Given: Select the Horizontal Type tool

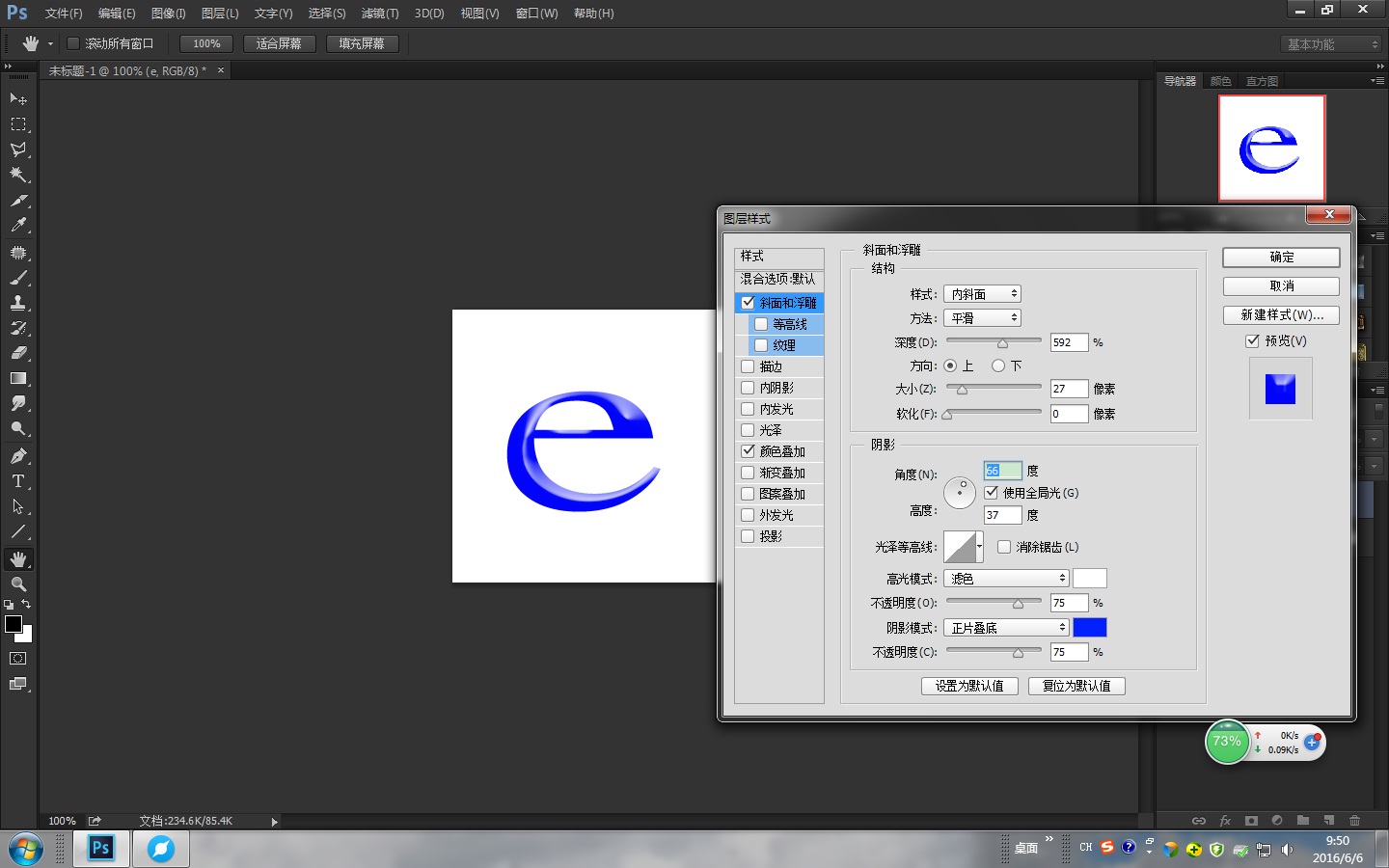Looking at the screenshot, I should [18, 481].
